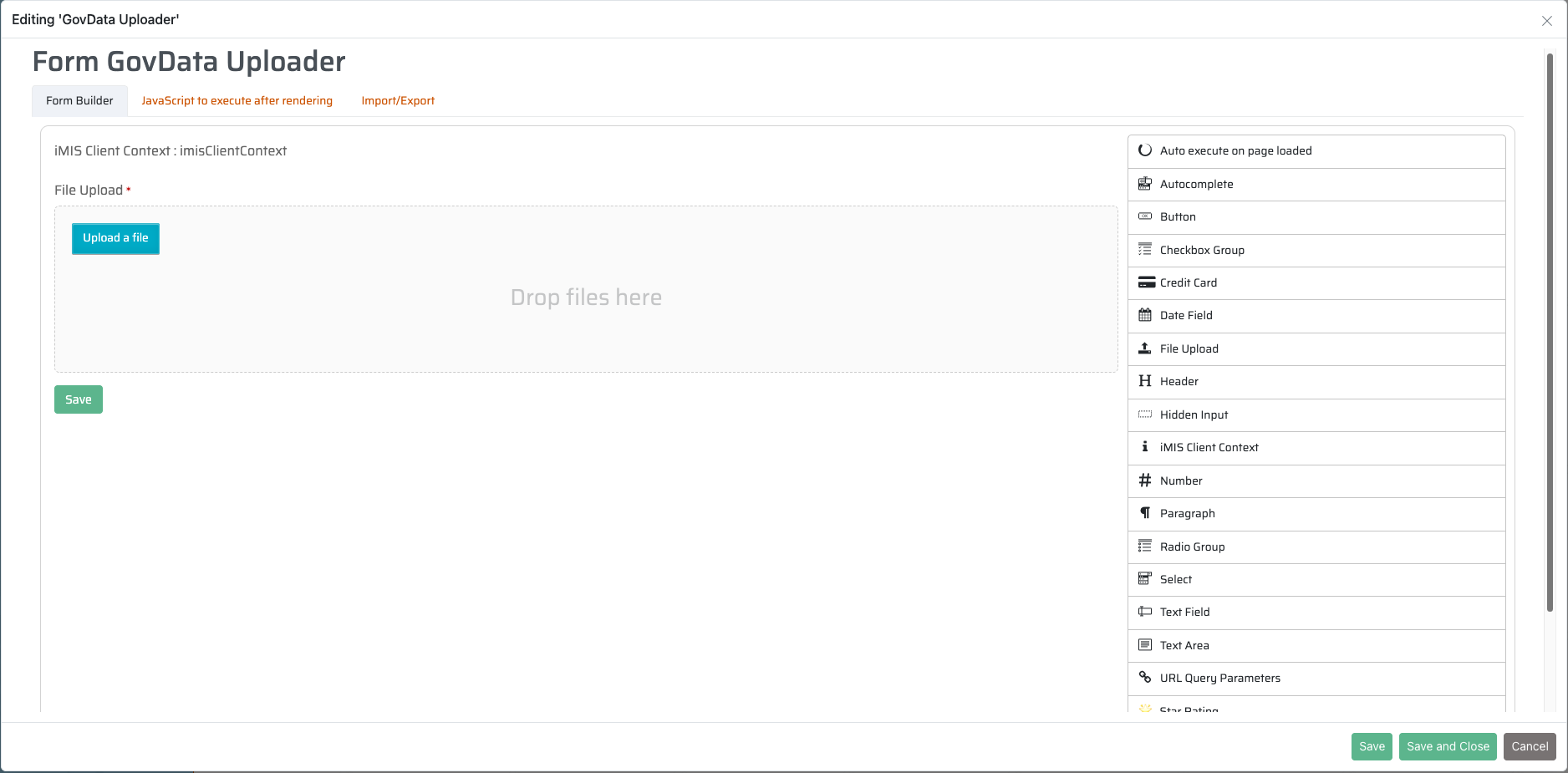The height and width of the screenshot is (773, 1568).
Task: Click the vertical scrollbar on the right
Action: click(1549, 334)
